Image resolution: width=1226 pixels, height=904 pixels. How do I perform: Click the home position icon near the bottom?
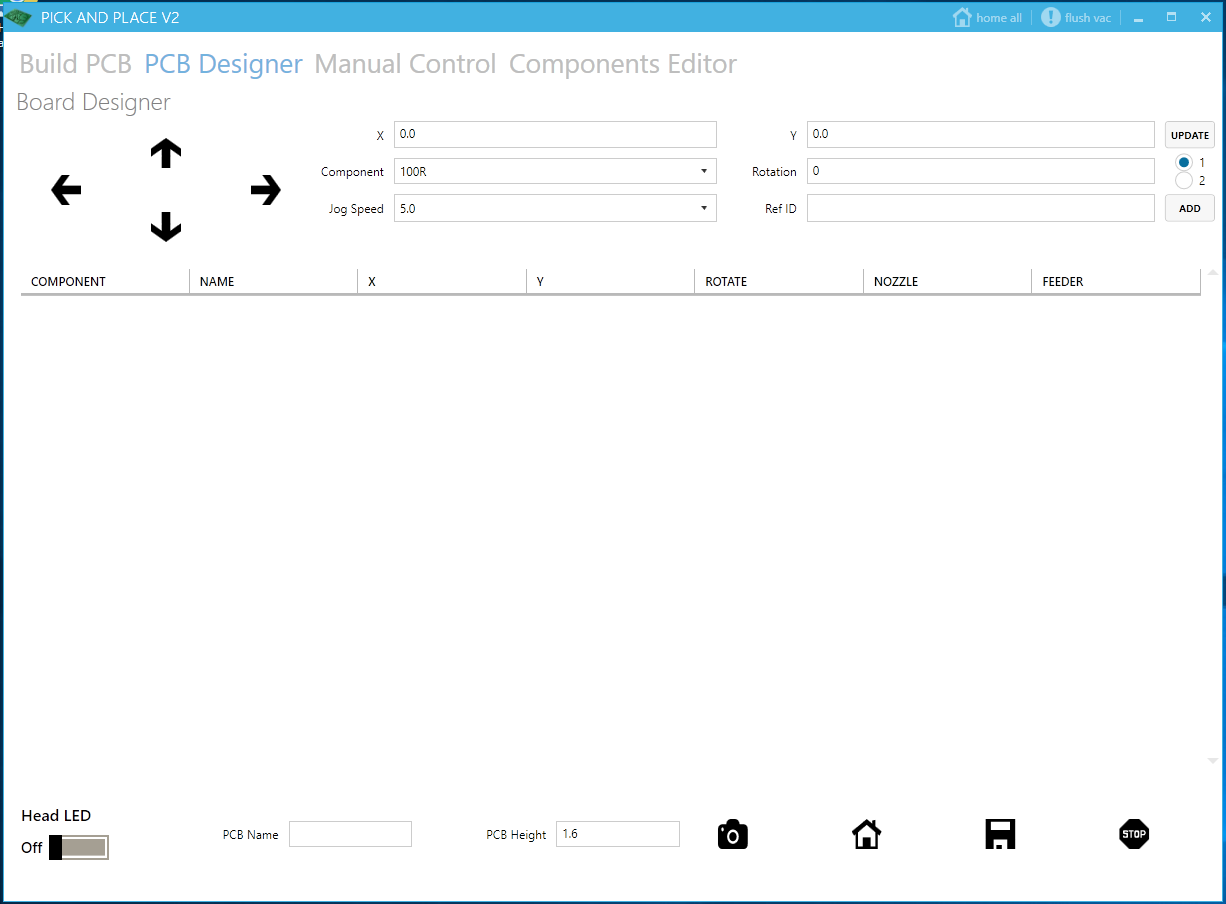(866, 834)
